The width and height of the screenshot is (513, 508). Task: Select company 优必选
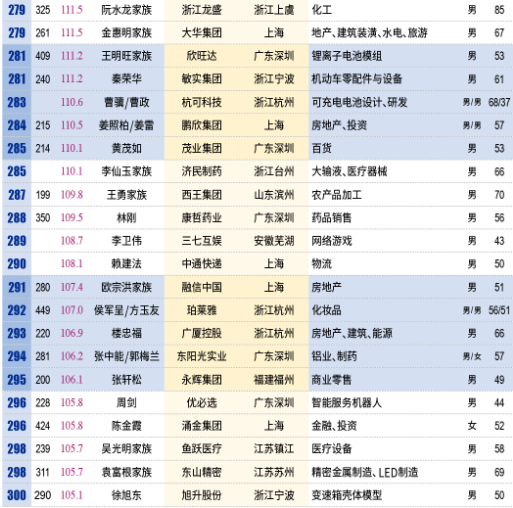[x=202, y=403]
